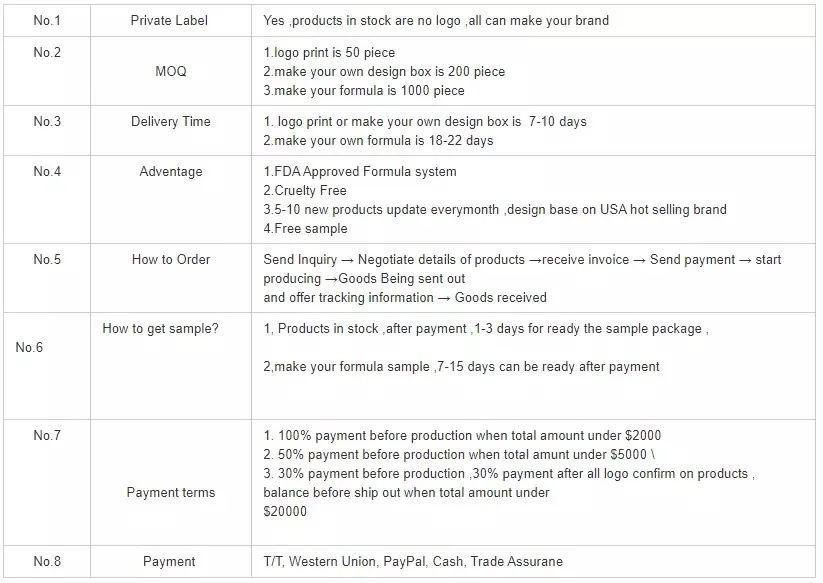Click the "How to Order" label
Viewport: 823px width, 583px height.
[170, 260]
